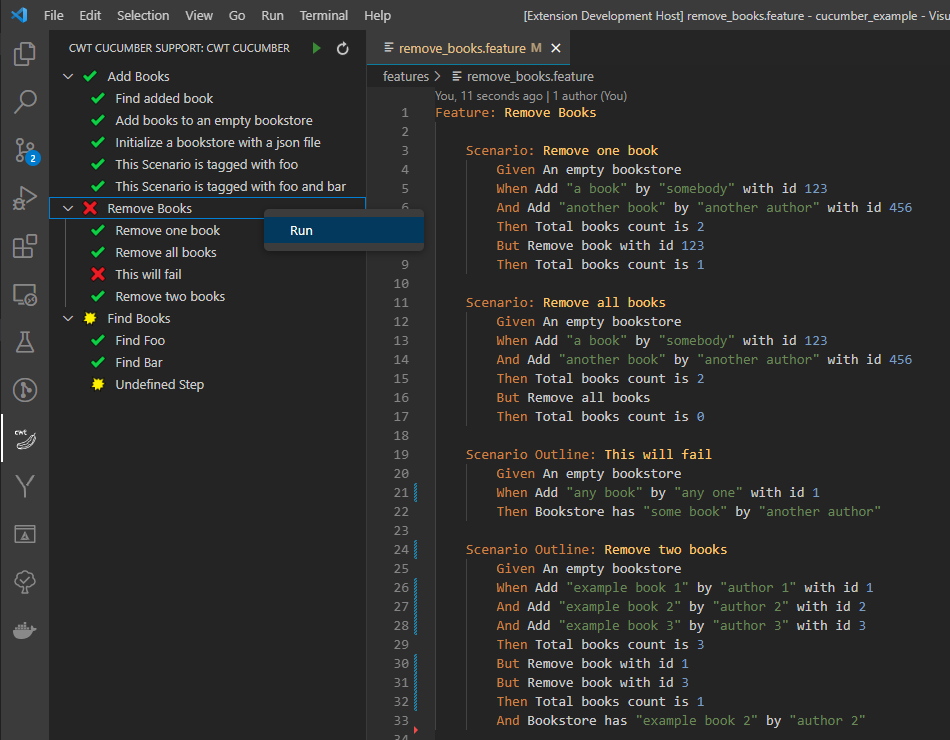Open the Remote Explorer view
This screenshot has height=740, width=950.
coord(23,293)
